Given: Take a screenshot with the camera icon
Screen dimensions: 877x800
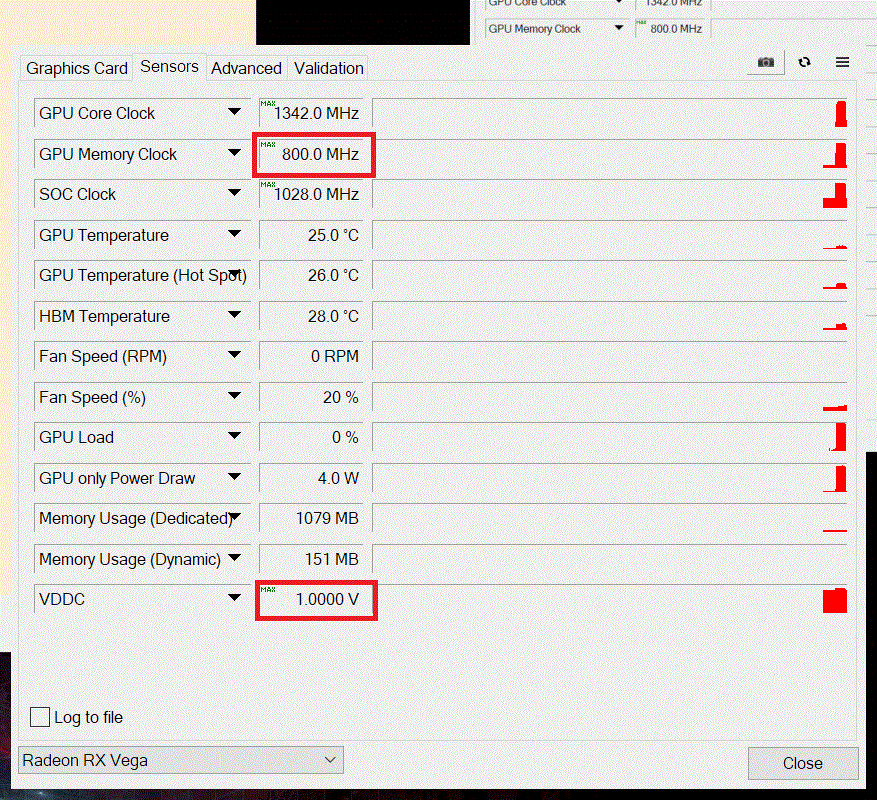Looking at the screenshot, I should click(x=766, y=62).
